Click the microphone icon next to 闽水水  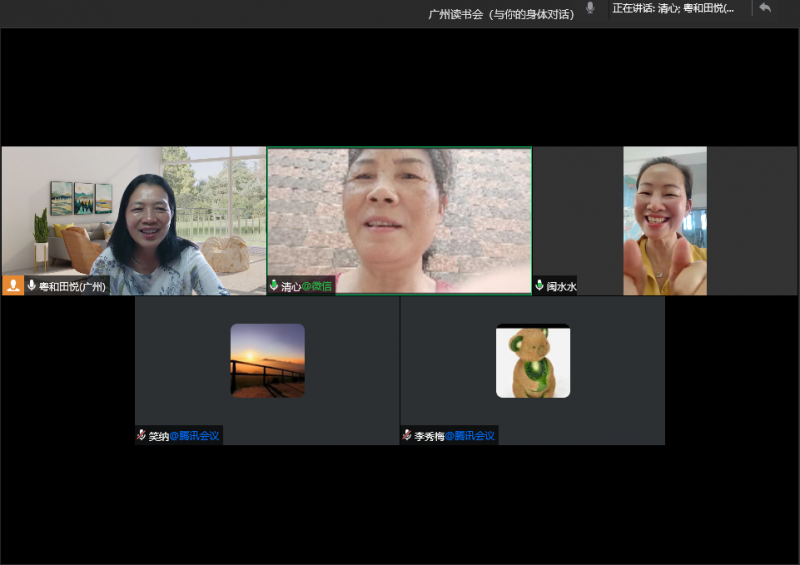(540, 286)
